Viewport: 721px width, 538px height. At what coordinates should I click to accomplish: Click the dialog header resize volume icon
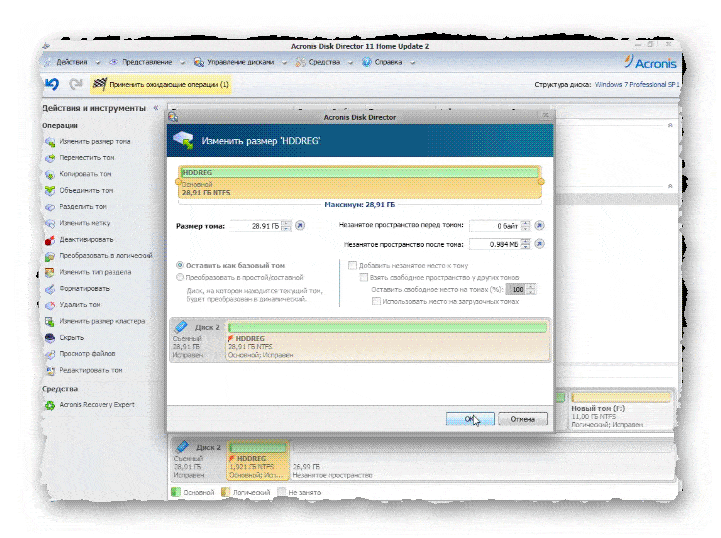tap(183, 140)
